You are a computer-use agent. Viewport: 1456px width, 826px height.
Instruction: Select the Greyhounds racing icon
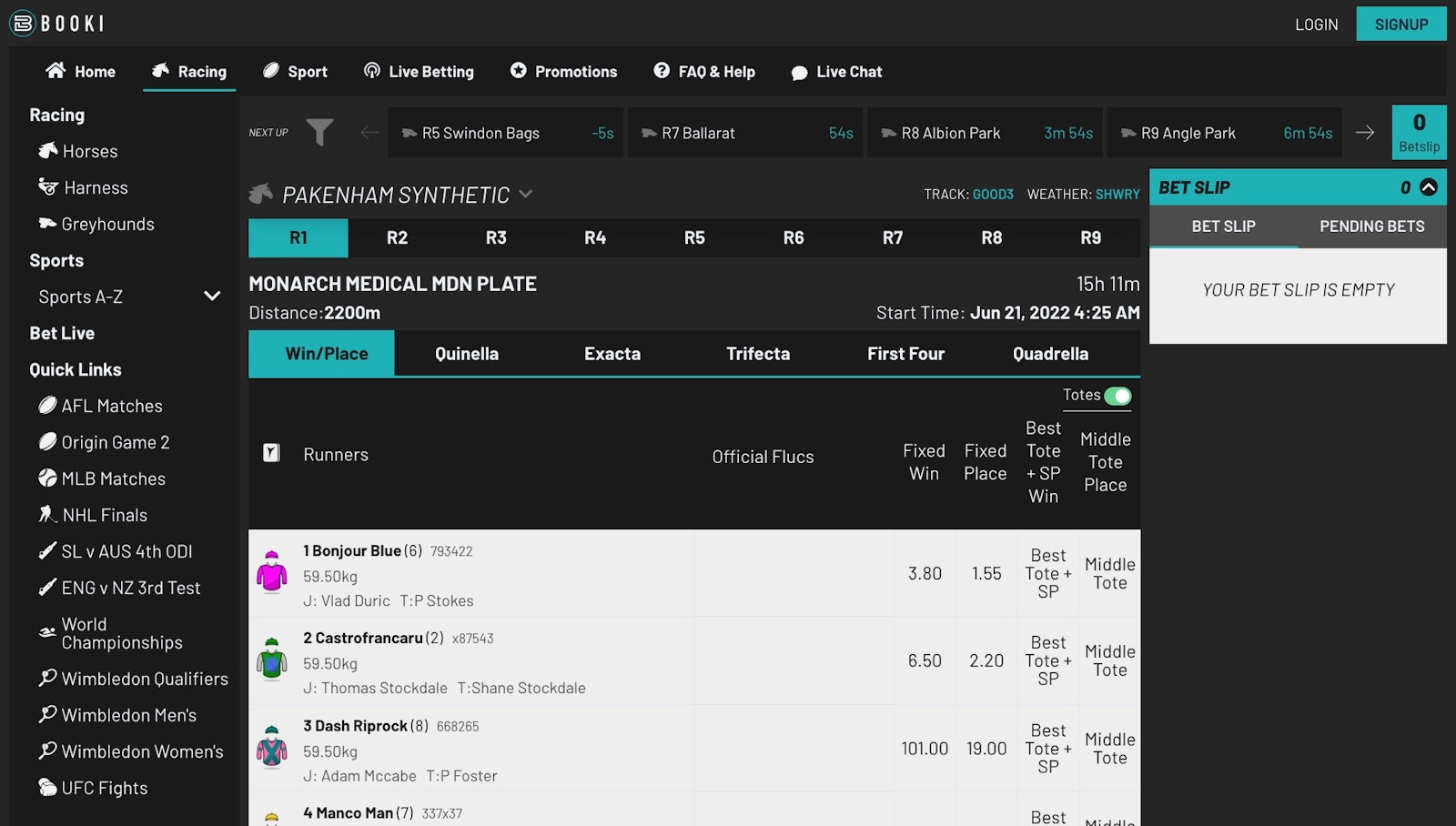point(50,224)
